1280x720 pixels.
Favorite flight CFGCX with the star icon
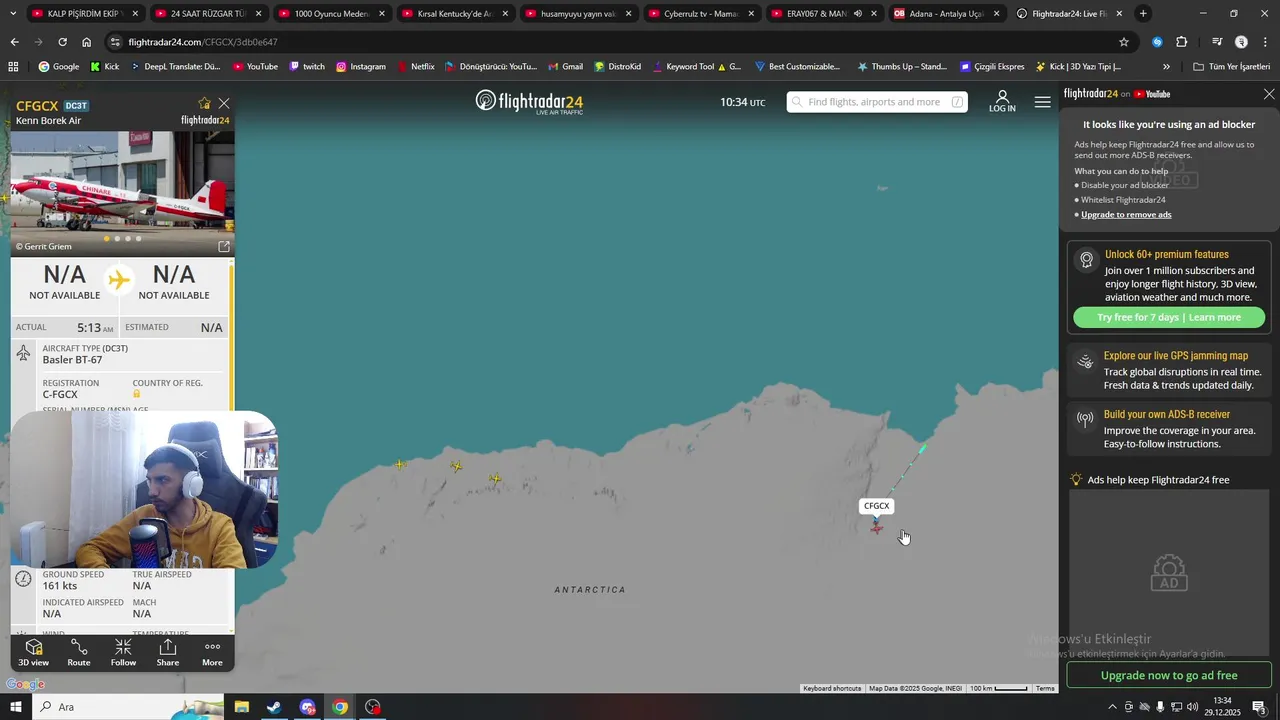pos(204,103)
